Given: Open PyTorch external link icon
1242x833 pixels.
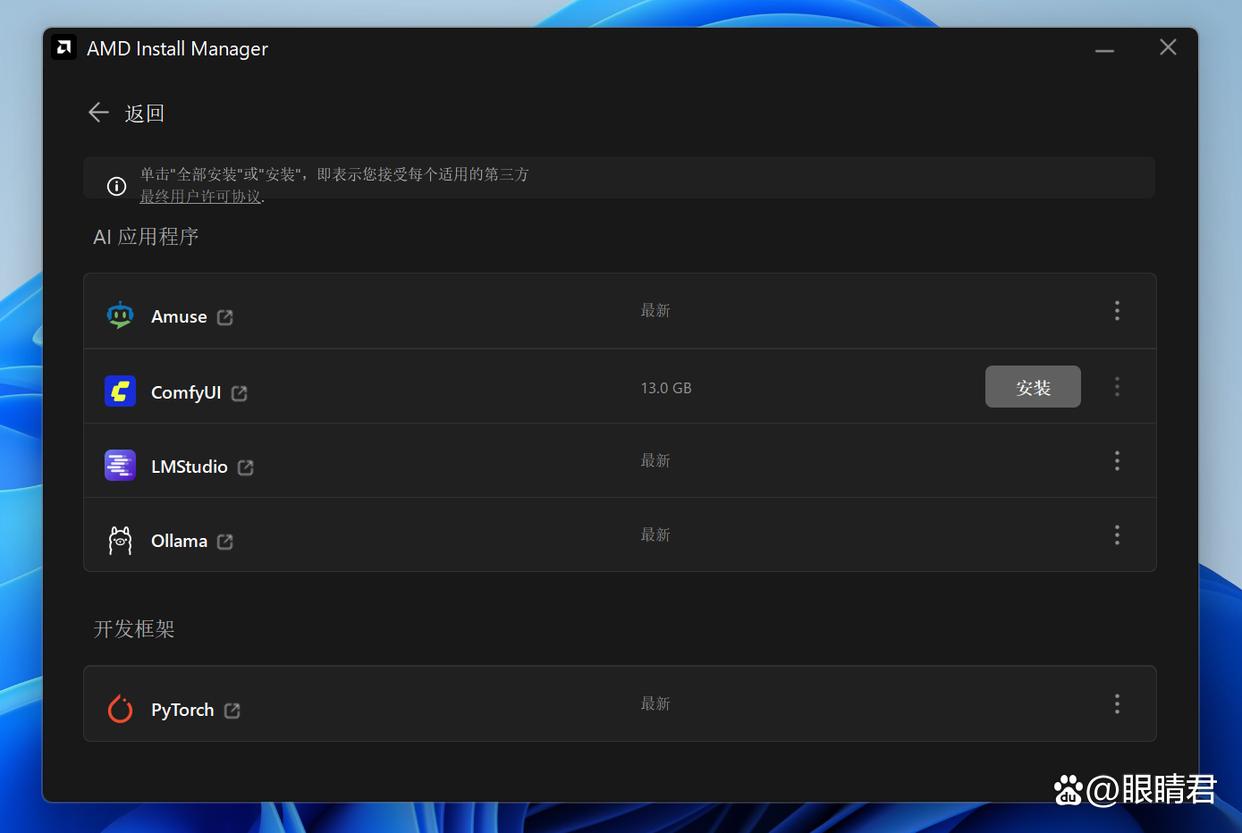Looking at the screenshot, I should [x=232, y=710].
